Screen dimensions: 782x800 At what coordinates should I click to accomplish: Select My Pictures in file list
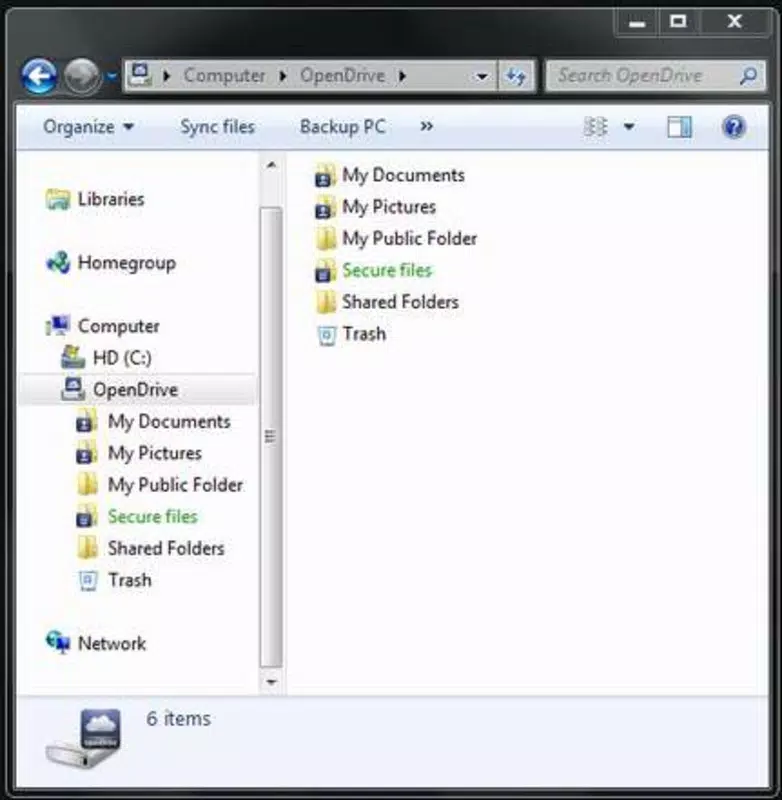(389, 207)
